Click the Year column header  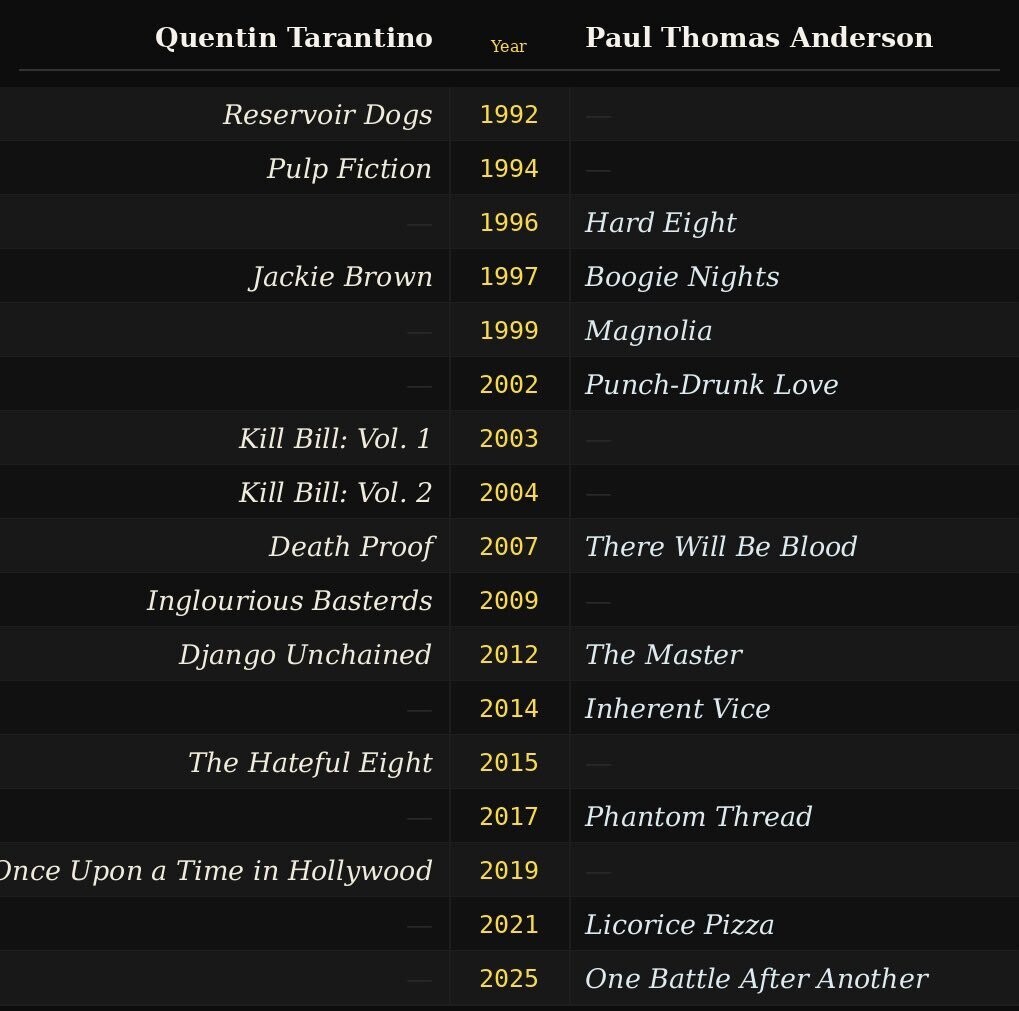pyautogui.click(x=508, y=47)
